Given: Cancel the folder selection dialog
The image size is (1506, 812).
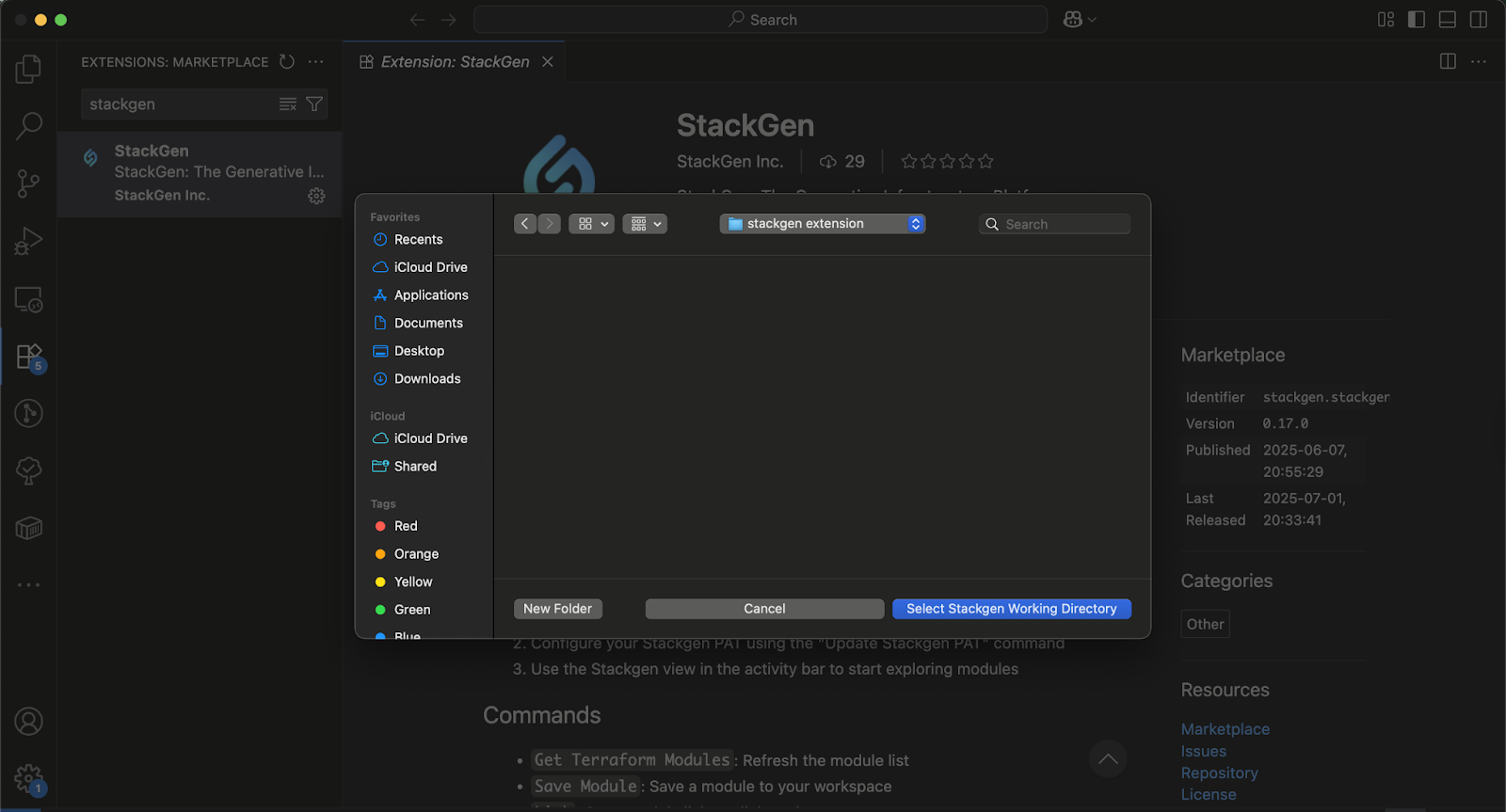Looking at the screenshot, I should (764, 609).
